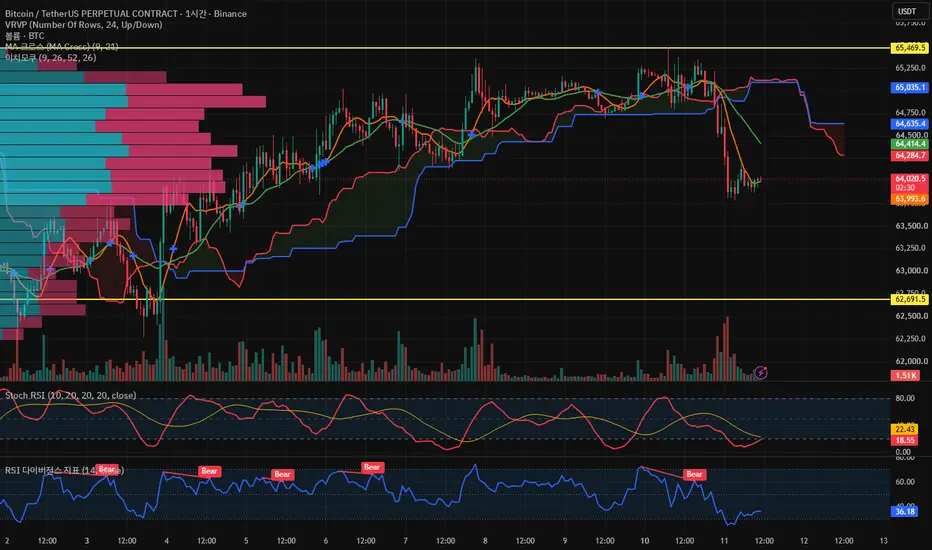Screen dimensions: 932x550
Task: Click the blue 65,035.1 price label
Action: (x=909, y=87)
